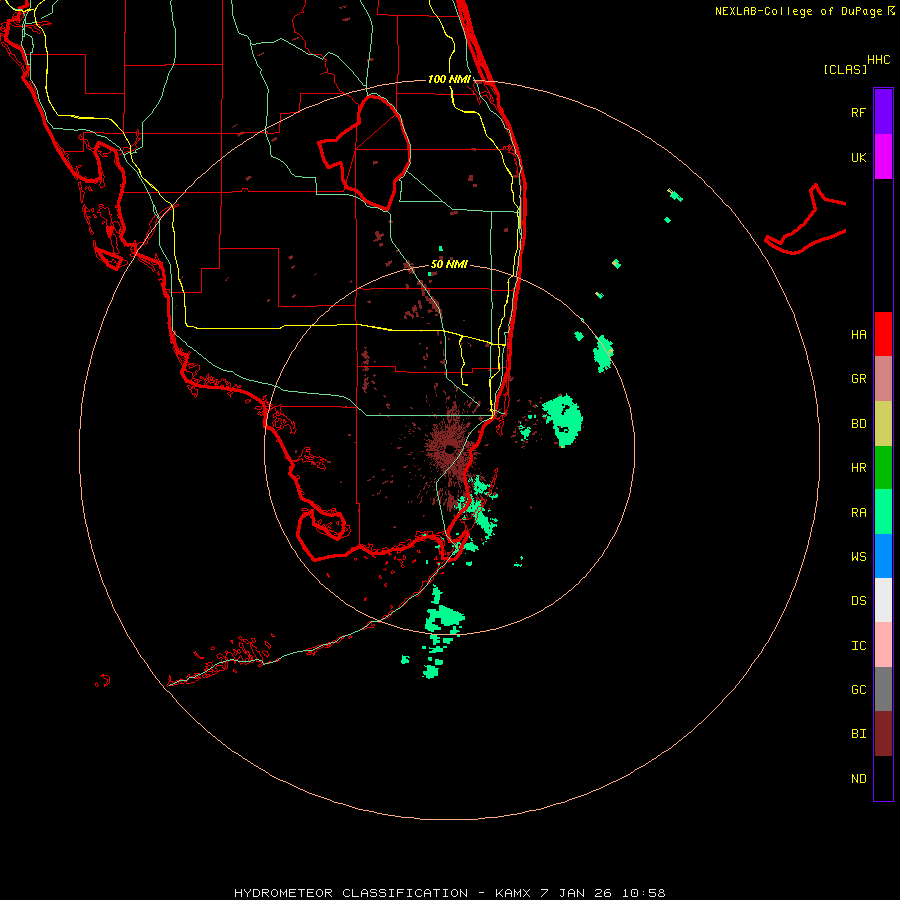
Task: Click the Hydrometeor Classification KAMX title text
Action: [449, 893]
